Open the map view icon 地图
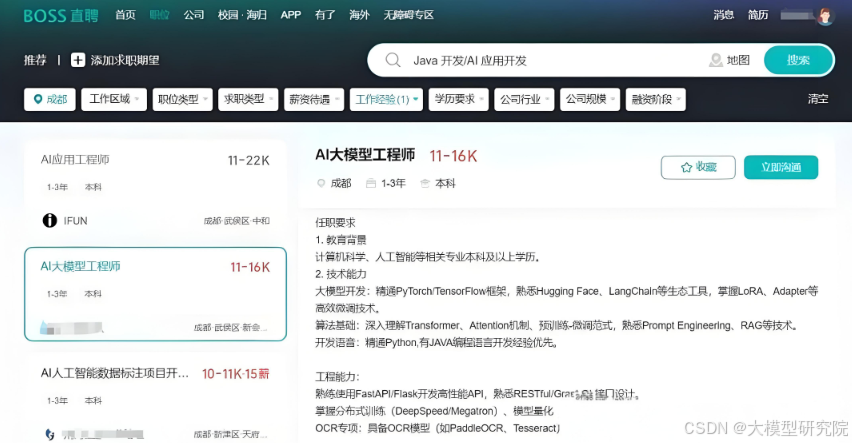This screenshot has width=852, height=443. (716, 60)
